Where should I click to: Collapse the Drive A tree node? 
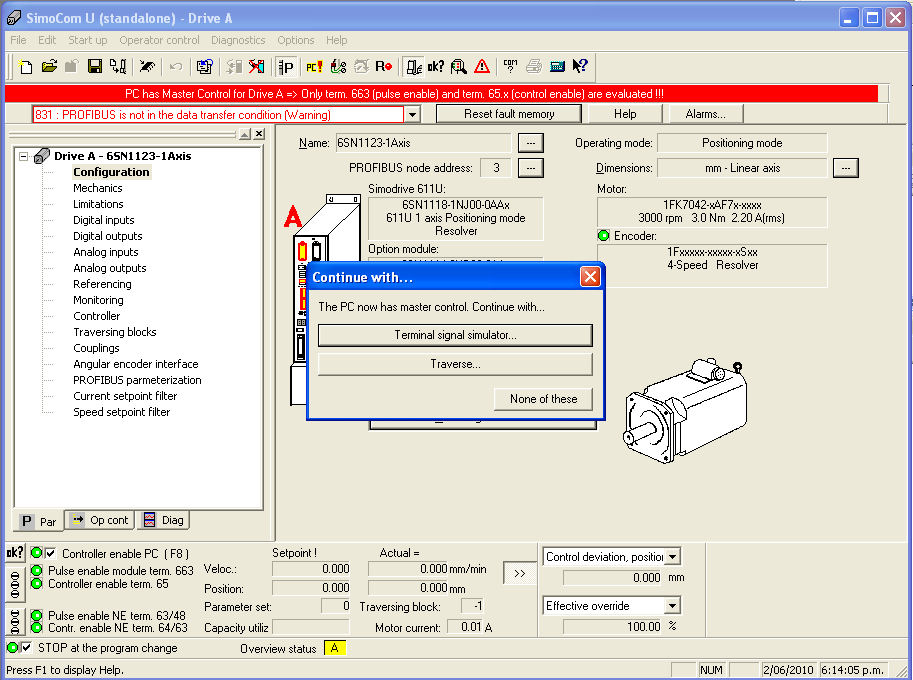pos(23,156)
